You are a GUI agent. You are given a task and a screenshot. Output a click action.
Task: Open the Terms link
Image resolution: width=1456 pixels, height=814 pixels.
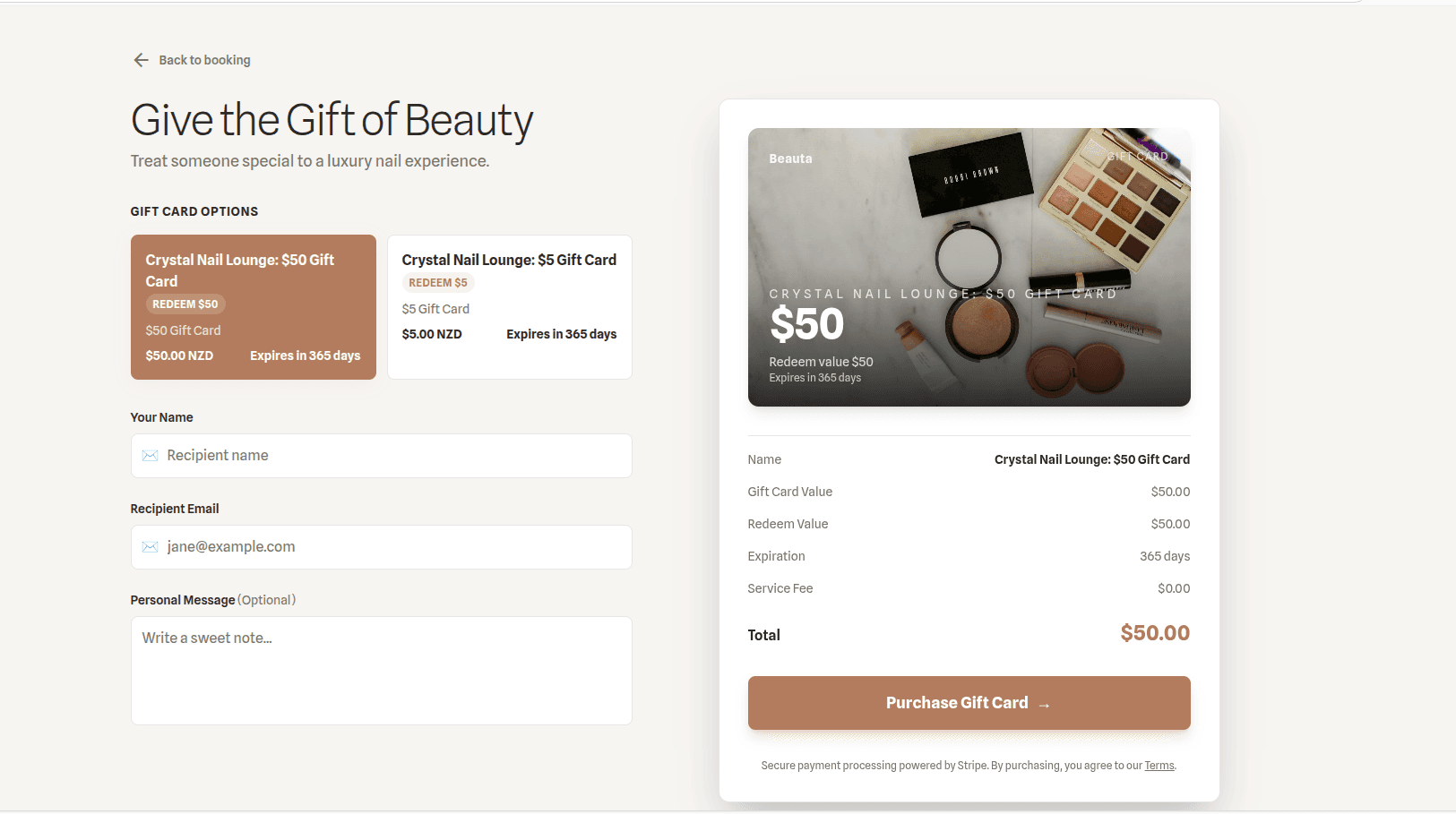point(1159,766)
